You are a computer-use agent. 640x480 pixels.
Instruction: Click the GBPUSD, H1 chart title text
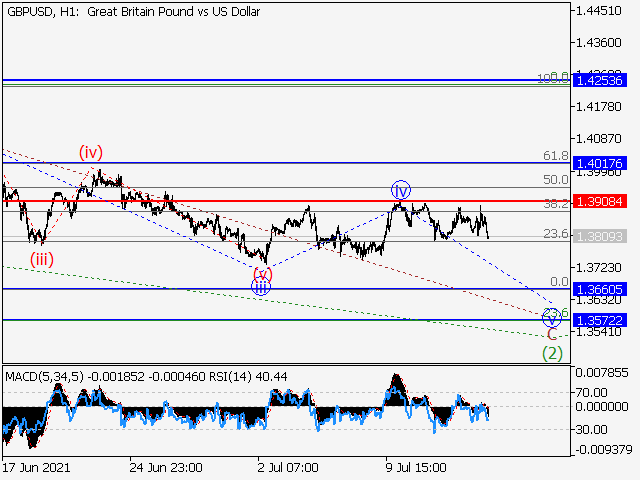[133, 12]
